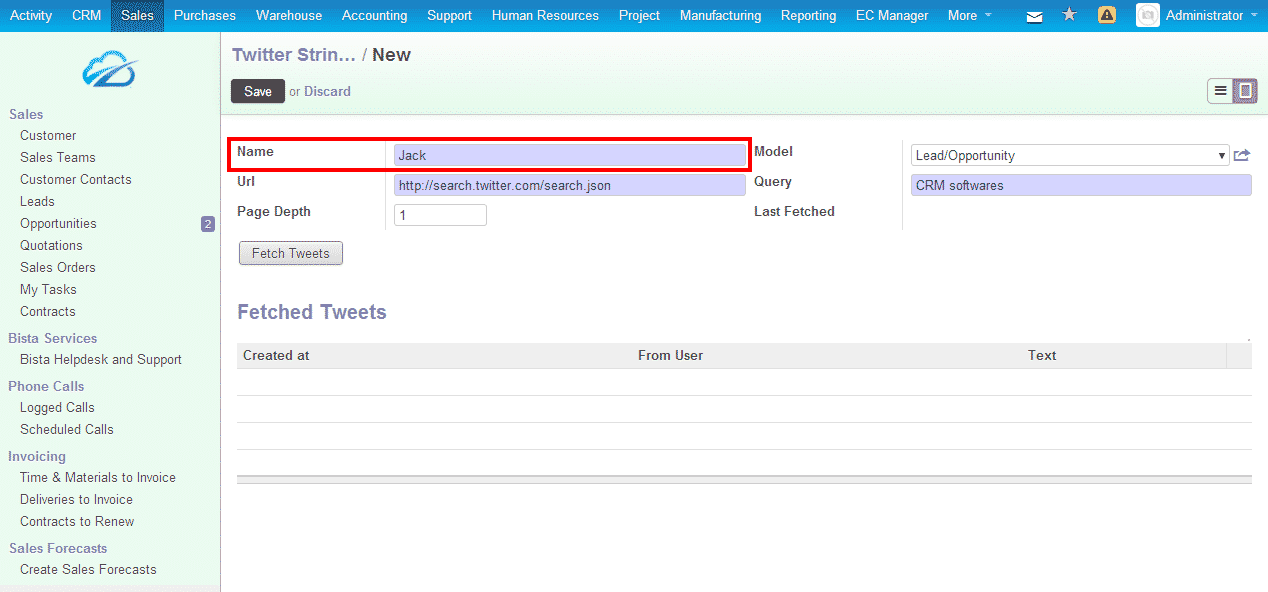
Task: Click the Opportunities count badge
Action: tap(208, 224)
